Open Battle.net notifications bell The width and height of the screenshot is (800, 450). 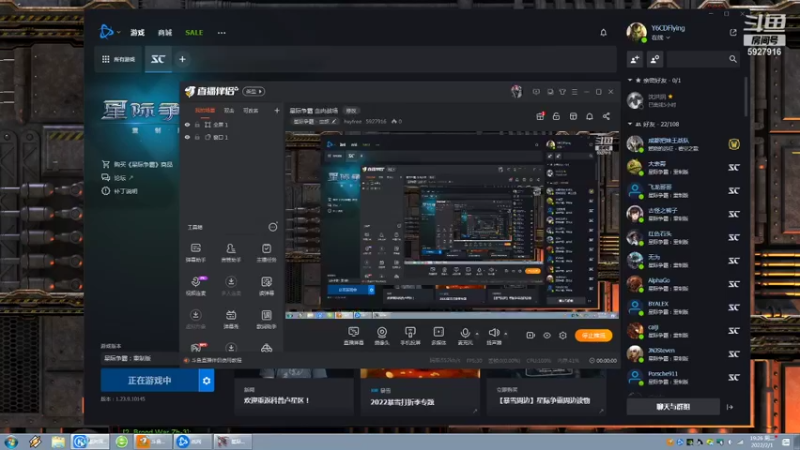point(603,33)
